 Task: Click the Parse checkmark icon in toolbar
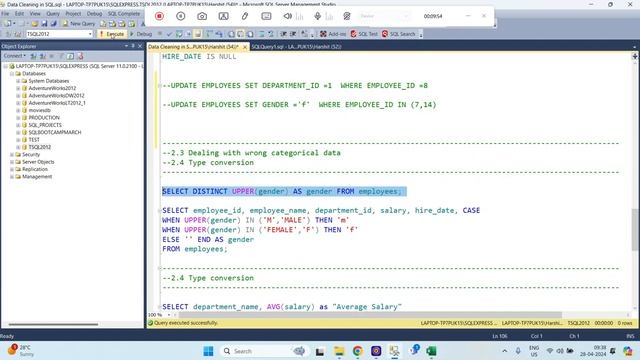[169, 34]
